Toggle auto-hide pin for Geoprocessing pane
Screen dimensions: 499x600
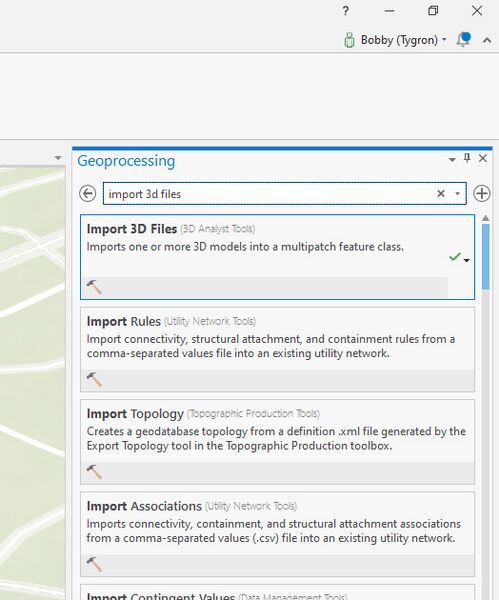coord(467,158)
